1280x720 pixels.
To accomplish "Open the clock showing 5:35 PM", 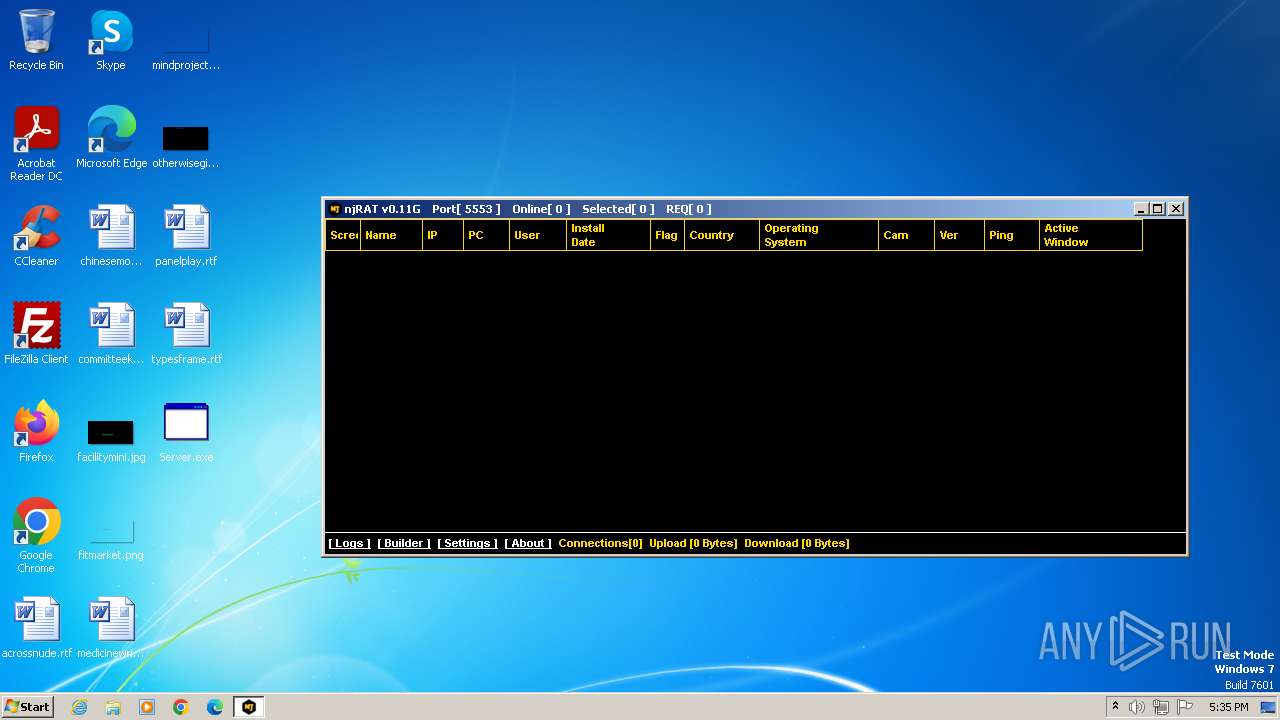I will click(x=1228, y=707).
